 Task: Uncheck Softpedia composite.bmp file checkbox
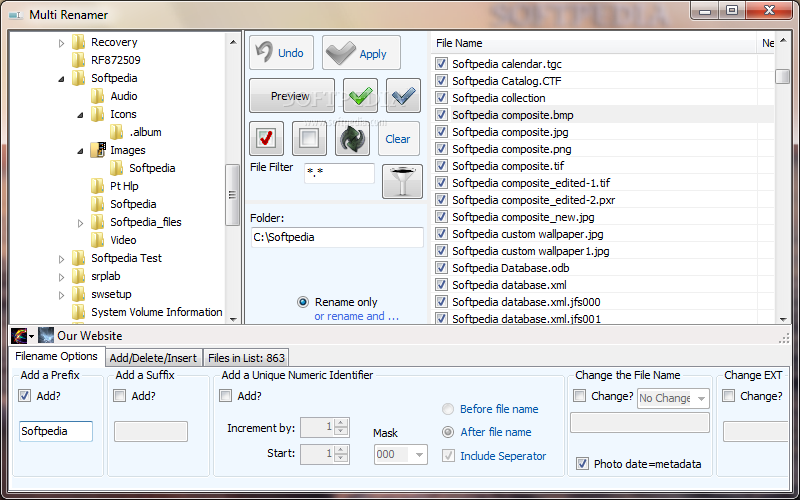click(441, 115)
